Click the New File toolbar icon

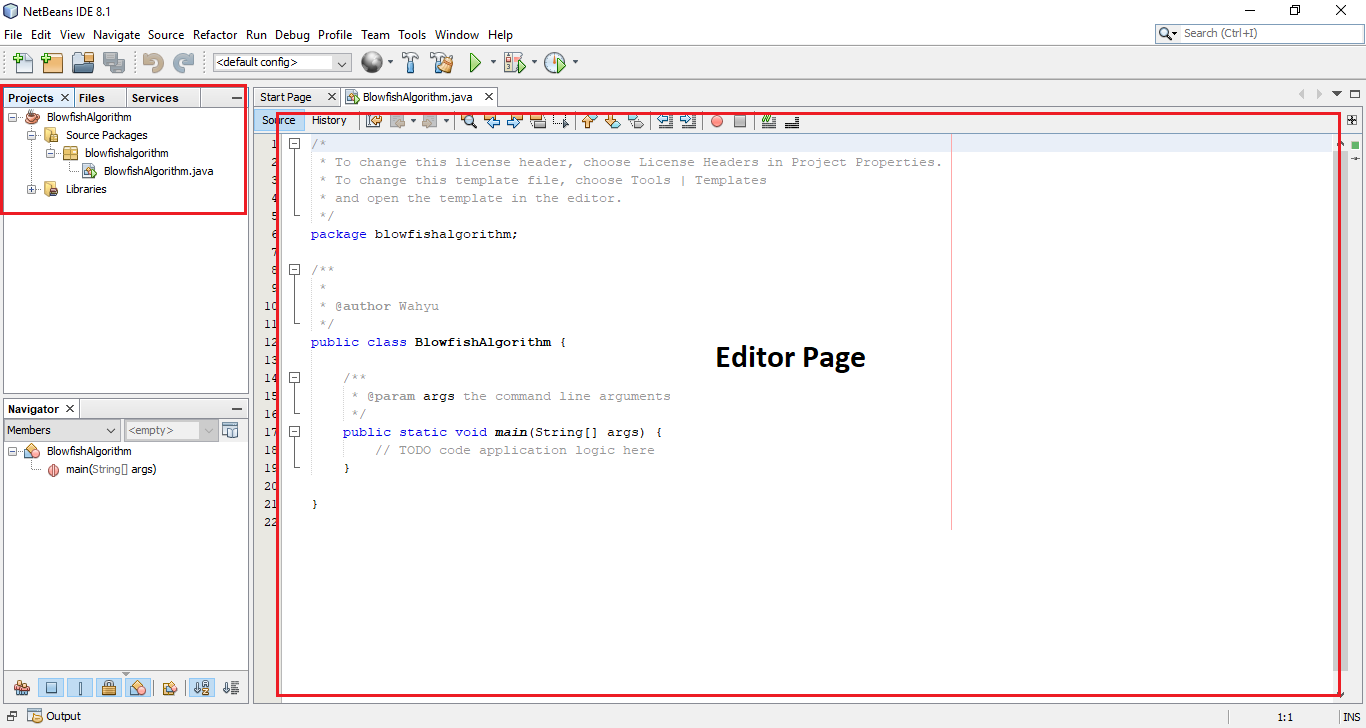coord(22,63)
